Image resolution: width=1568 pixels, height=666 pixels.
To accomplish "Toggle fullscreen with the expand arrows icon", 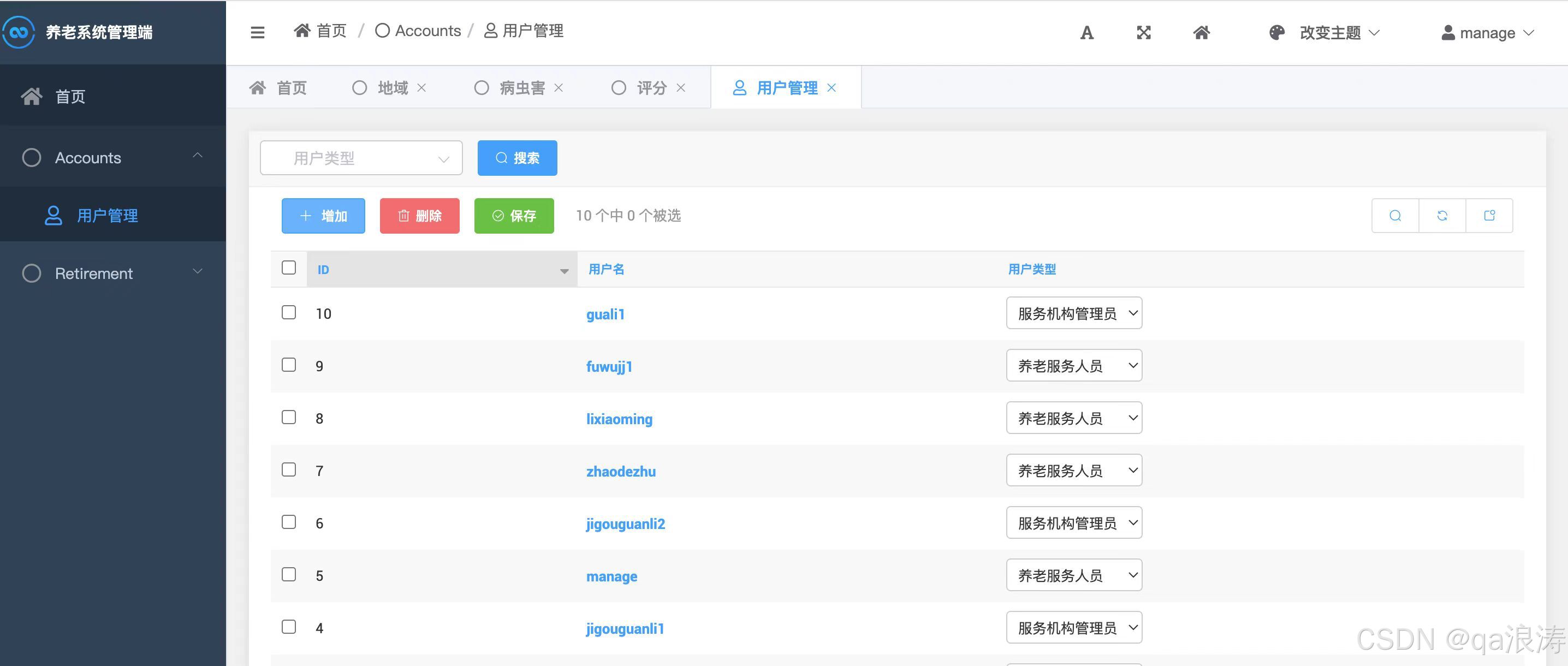I will click(x=1144, y=33).
